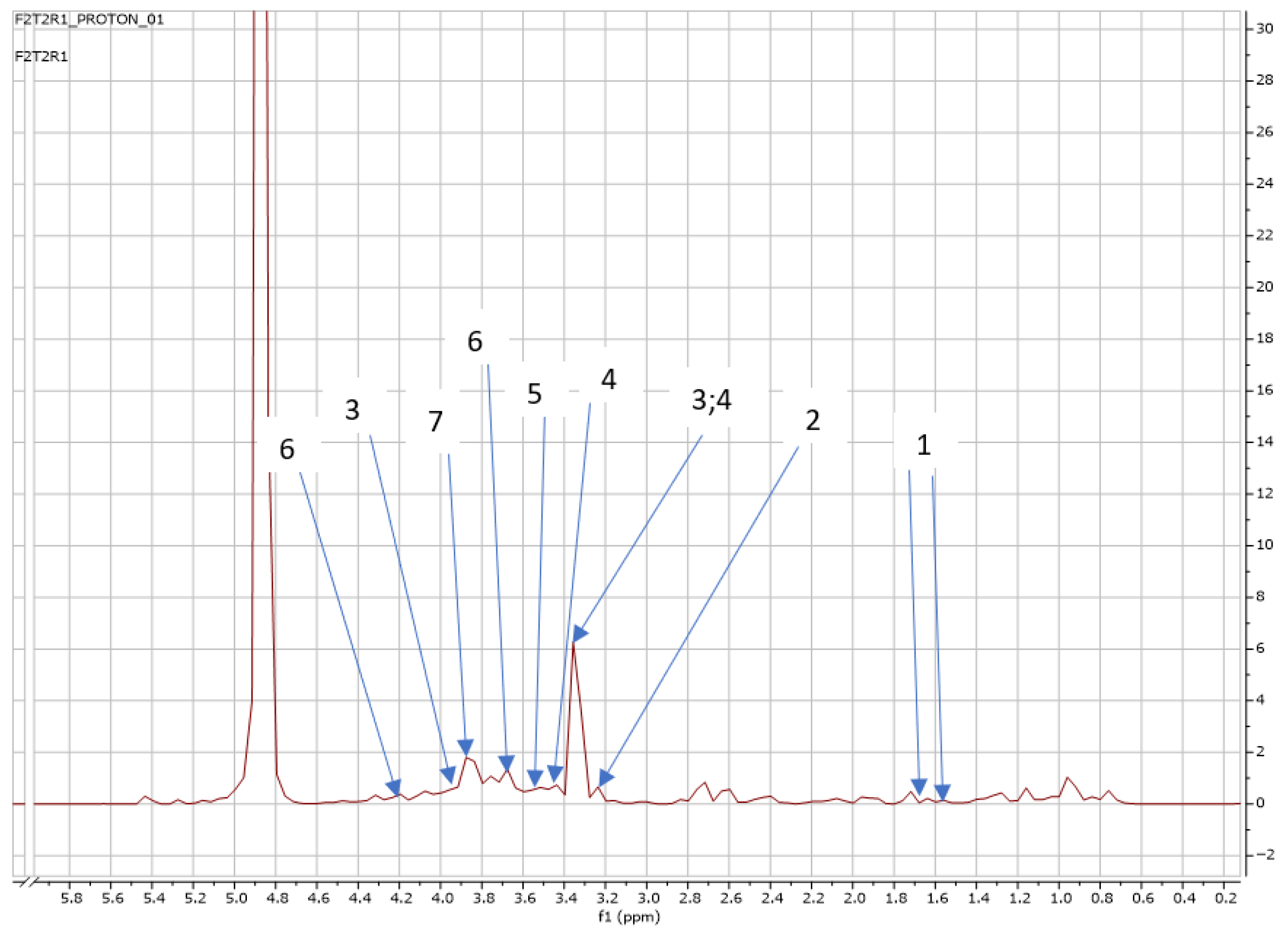This screenshot has width=1288, height=933.
Task: Click the 30 tick label on the intensity axis
Action: [1264, 29]
